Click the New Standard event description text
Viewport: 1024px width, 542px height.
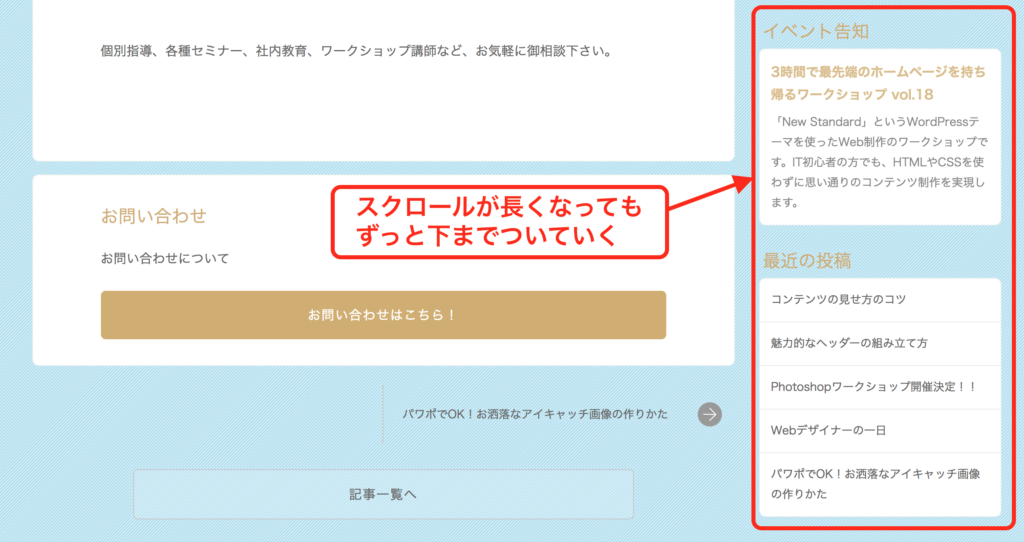(878, 160)
